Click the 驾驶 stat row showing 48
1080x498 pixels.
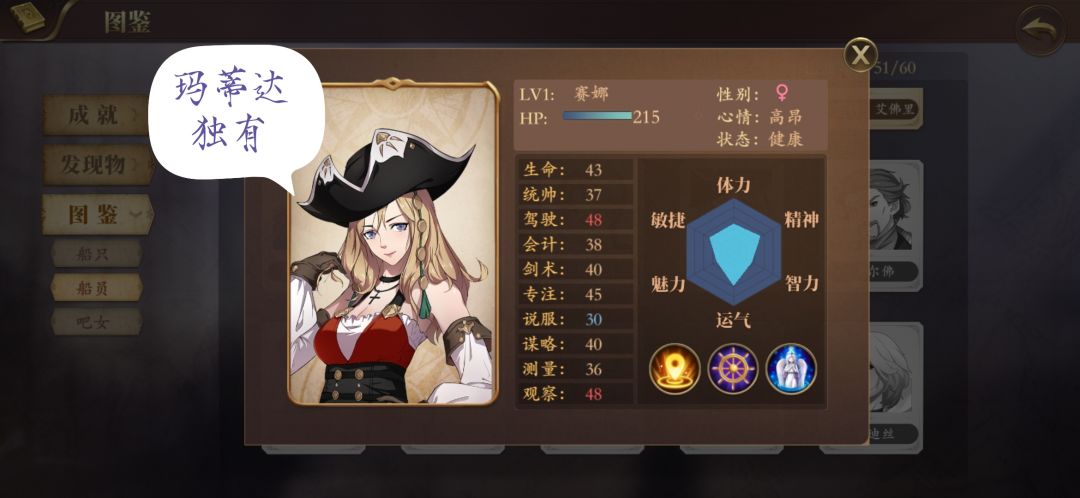(x=575, y=220)
